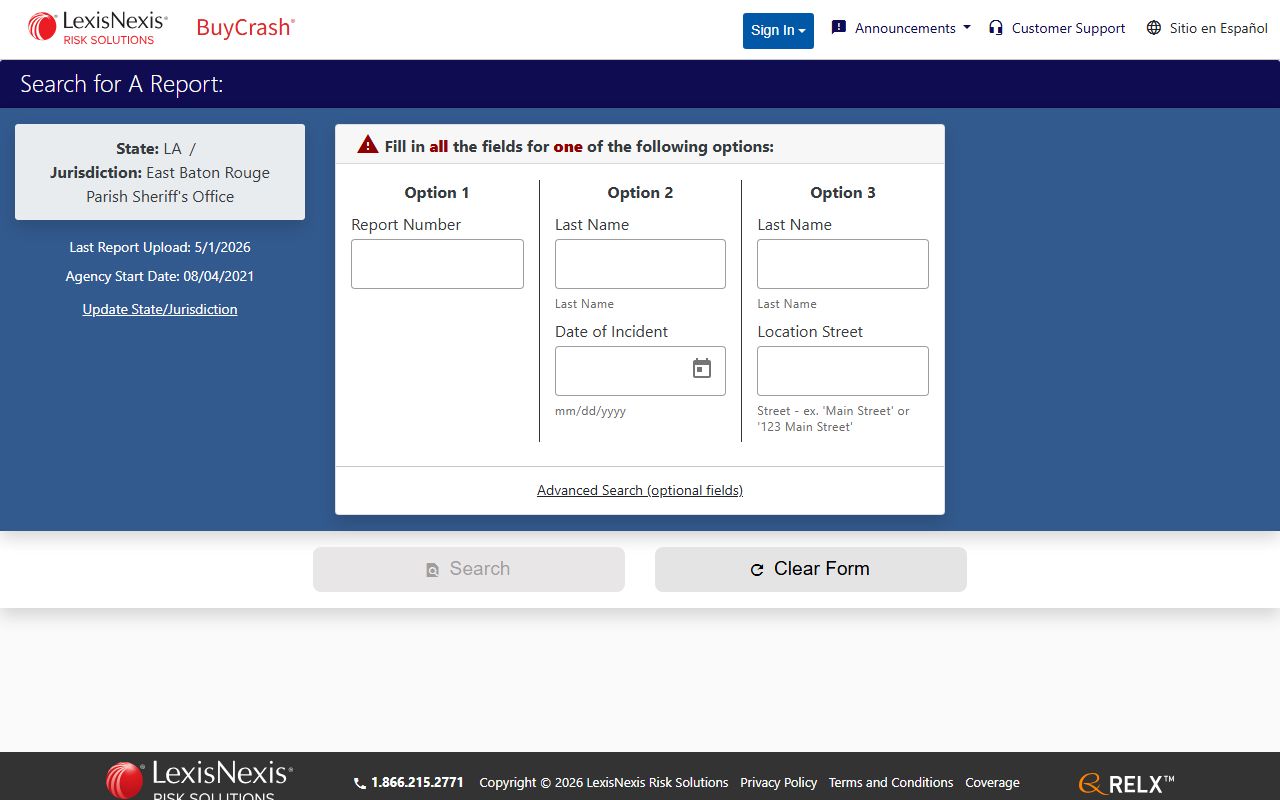Click the Clear Form button
The image size is (1280, 800).
click(x=811, y=569)
